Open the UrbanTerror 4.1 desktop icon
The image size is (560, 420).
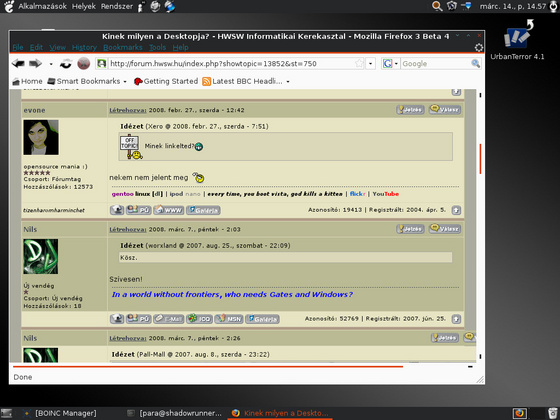pyautogui.click(x=517, y=40)
